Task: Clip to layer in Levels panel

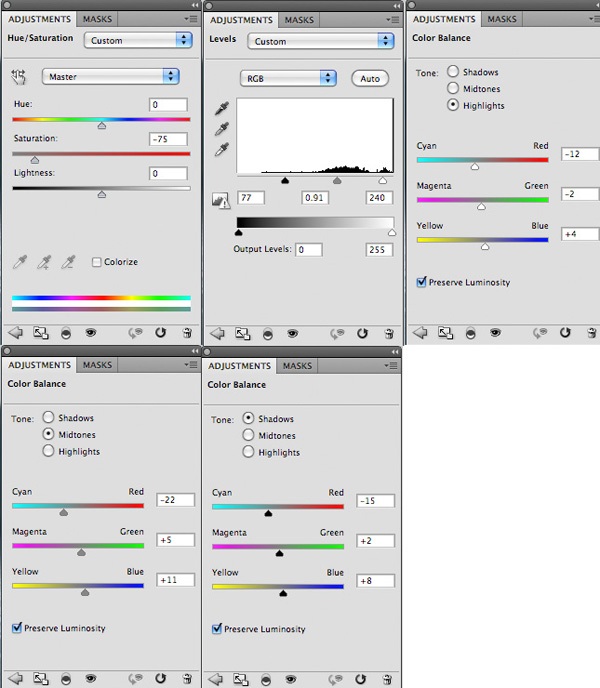Action: tap(268, 334)
